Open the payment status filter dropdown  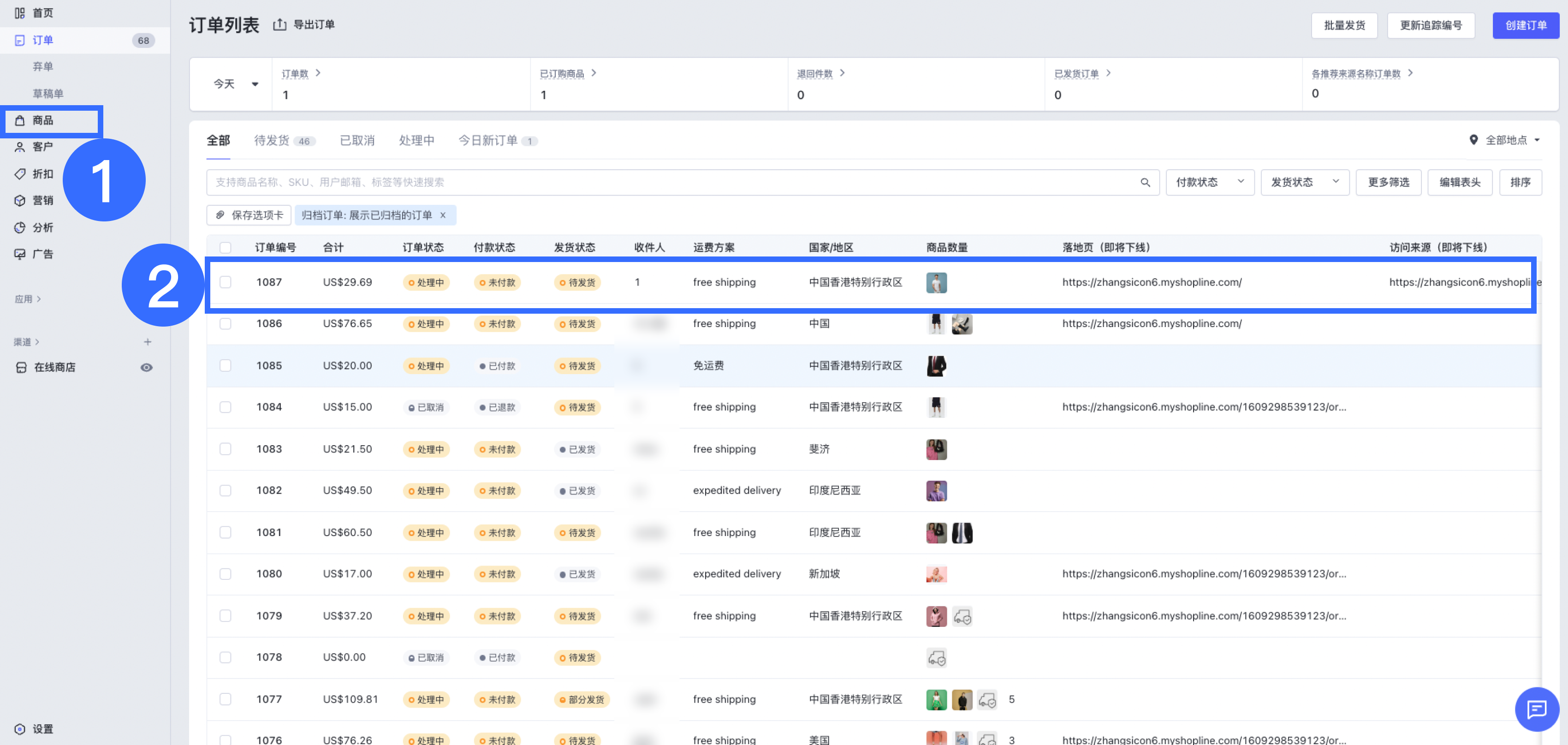click(x=1209, y=183)
